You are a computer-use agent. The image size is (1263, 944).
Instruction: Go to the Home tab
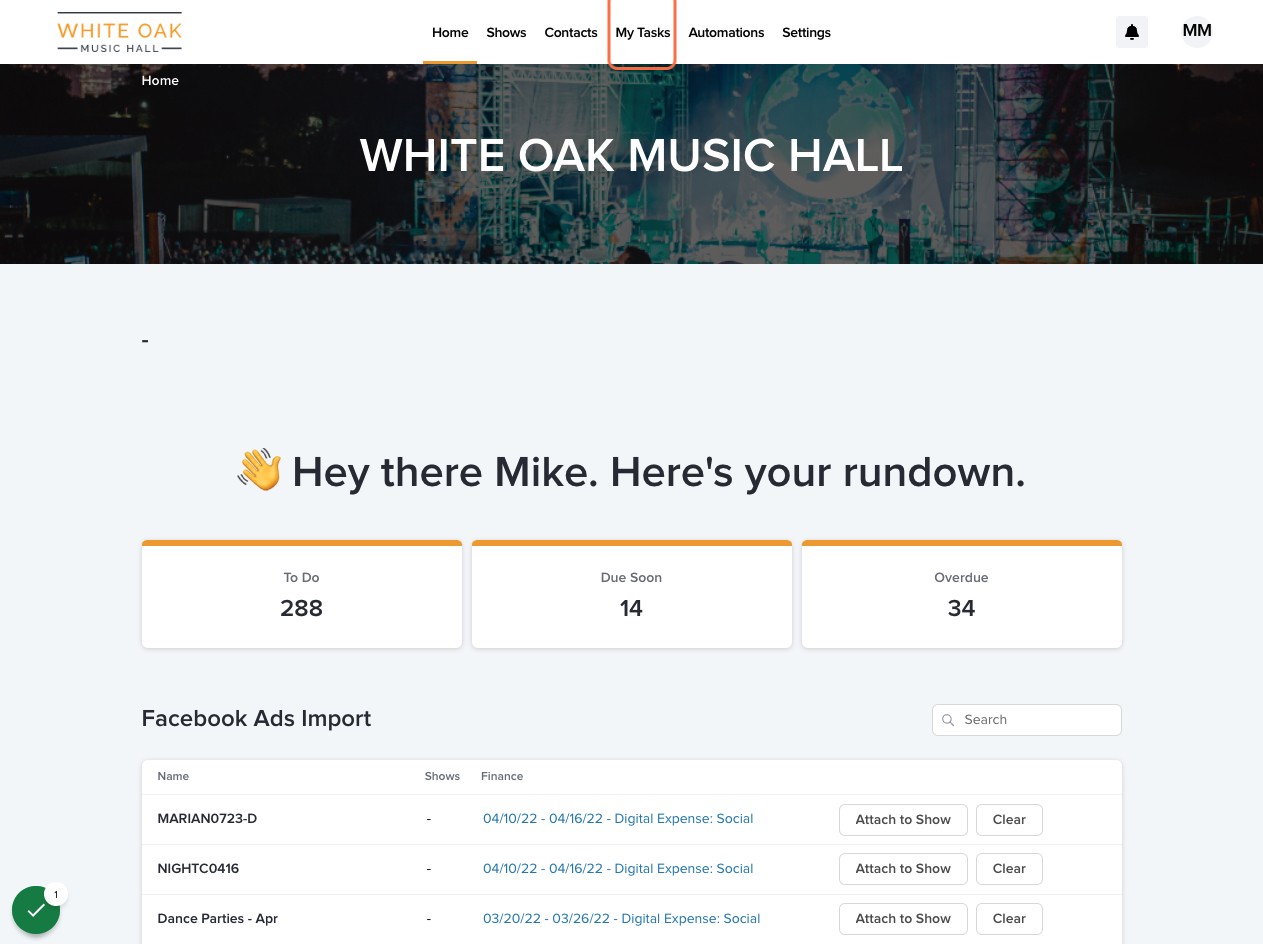[450, 32]
